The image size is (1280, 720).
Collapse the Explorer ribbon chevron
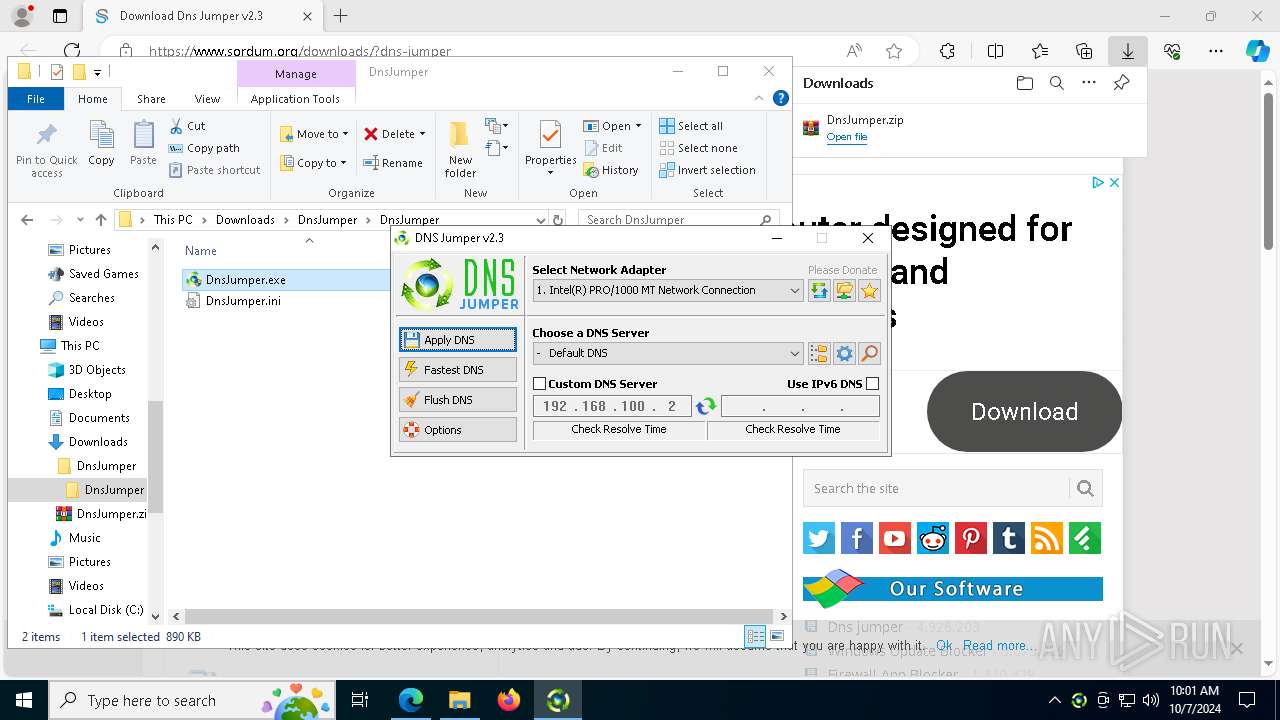point(760,99)
